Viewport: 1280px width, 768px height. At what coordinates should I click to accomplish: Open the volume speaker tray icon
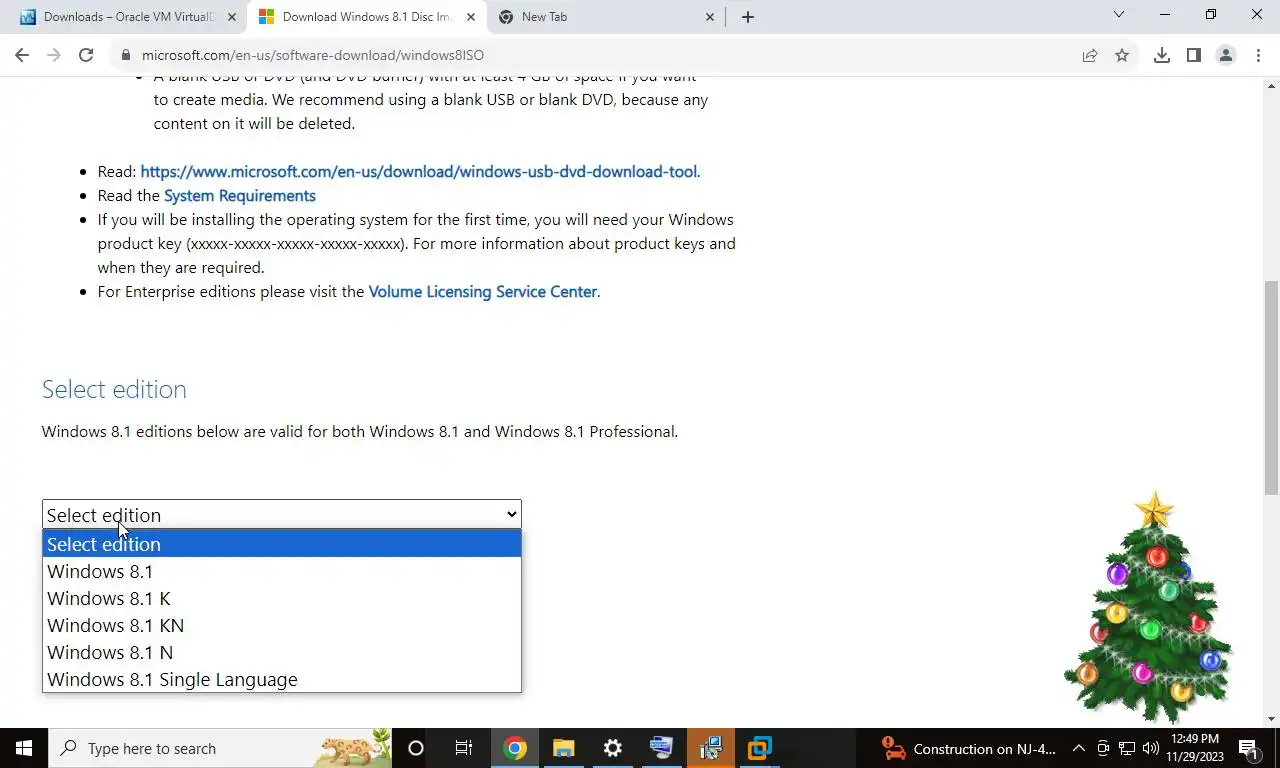[1150, 748]
